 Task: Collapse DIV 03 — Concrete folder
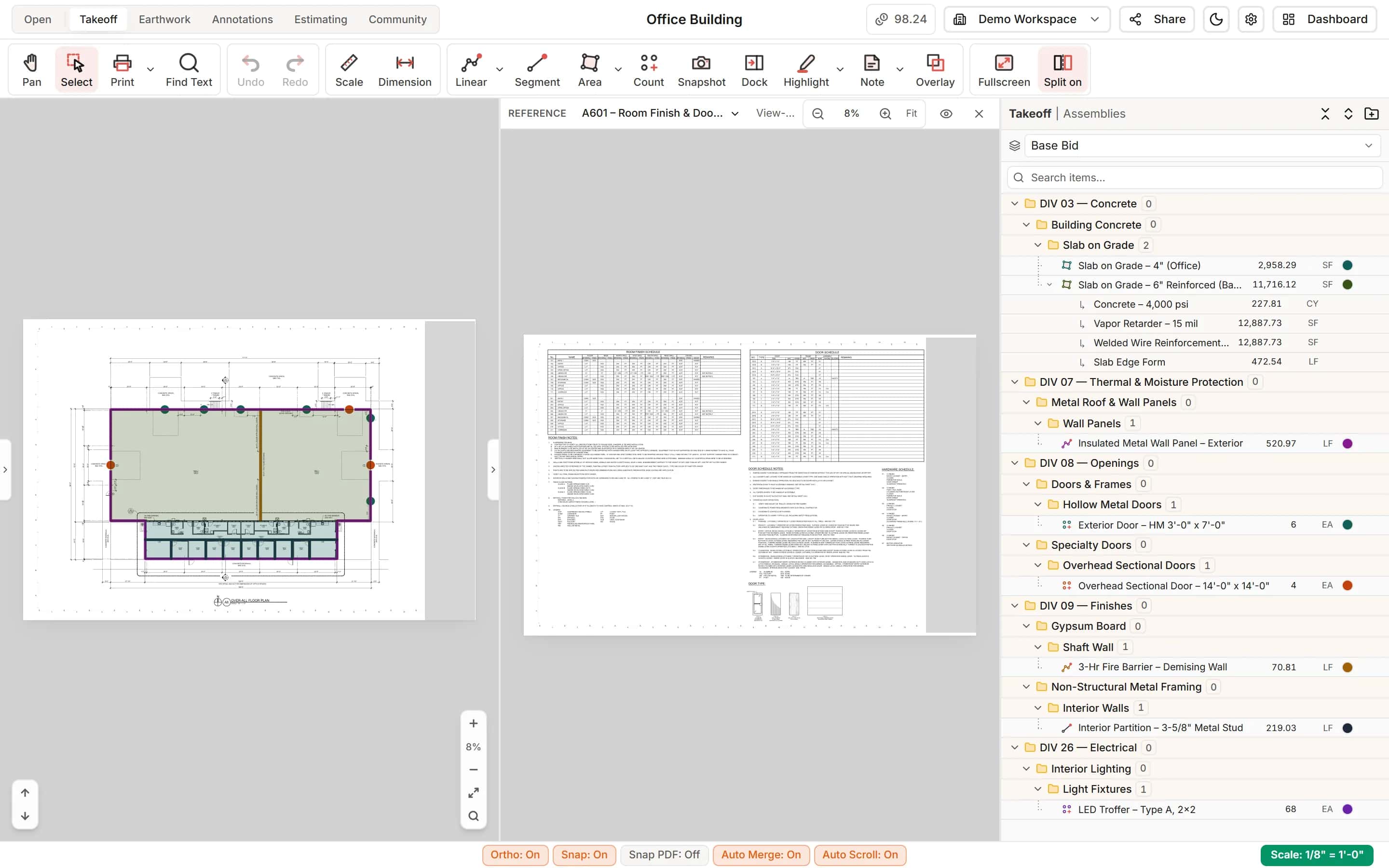tap(1014, 204)
